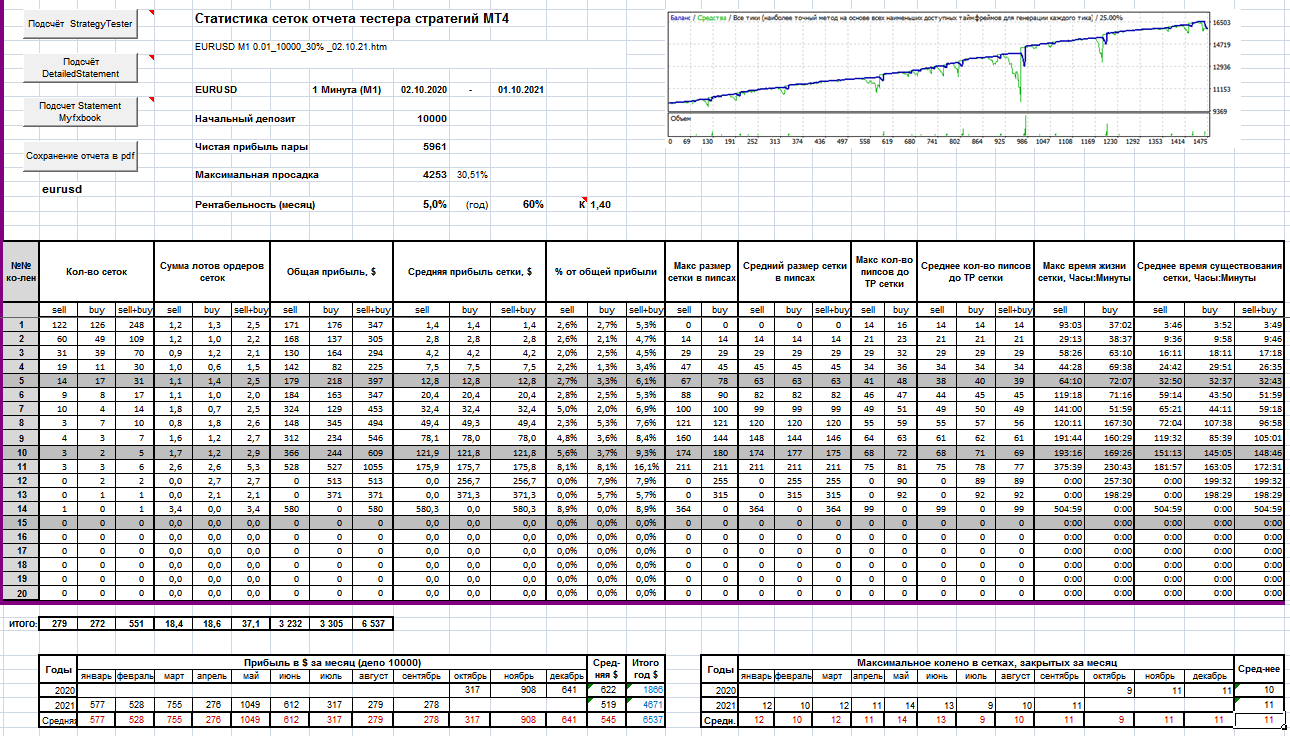
Task: Click the итого: label
Action: [x=23, y=624]
